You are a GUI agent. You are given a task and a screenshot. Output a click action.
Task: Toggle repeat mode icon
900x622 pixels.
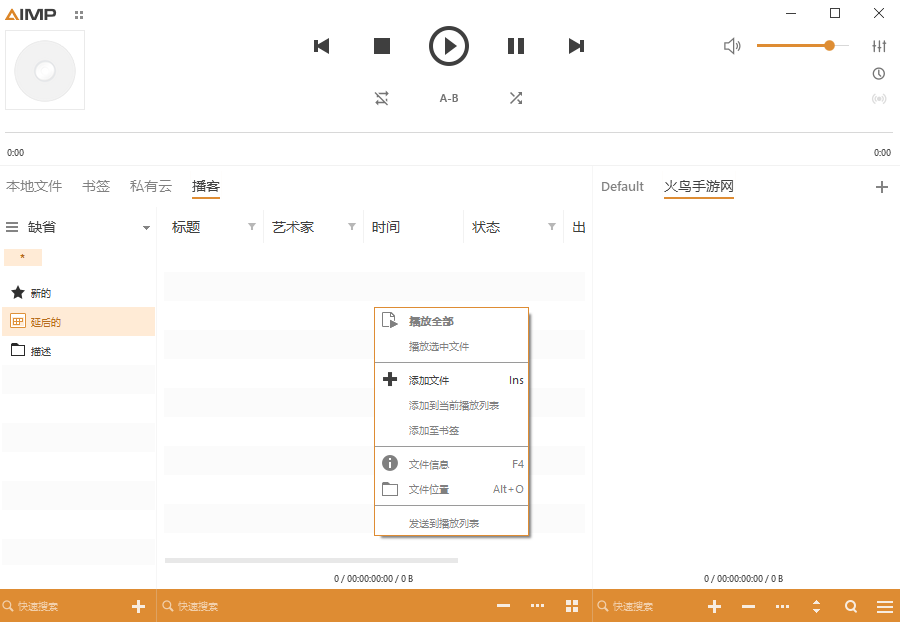click(x=382, y=98)
